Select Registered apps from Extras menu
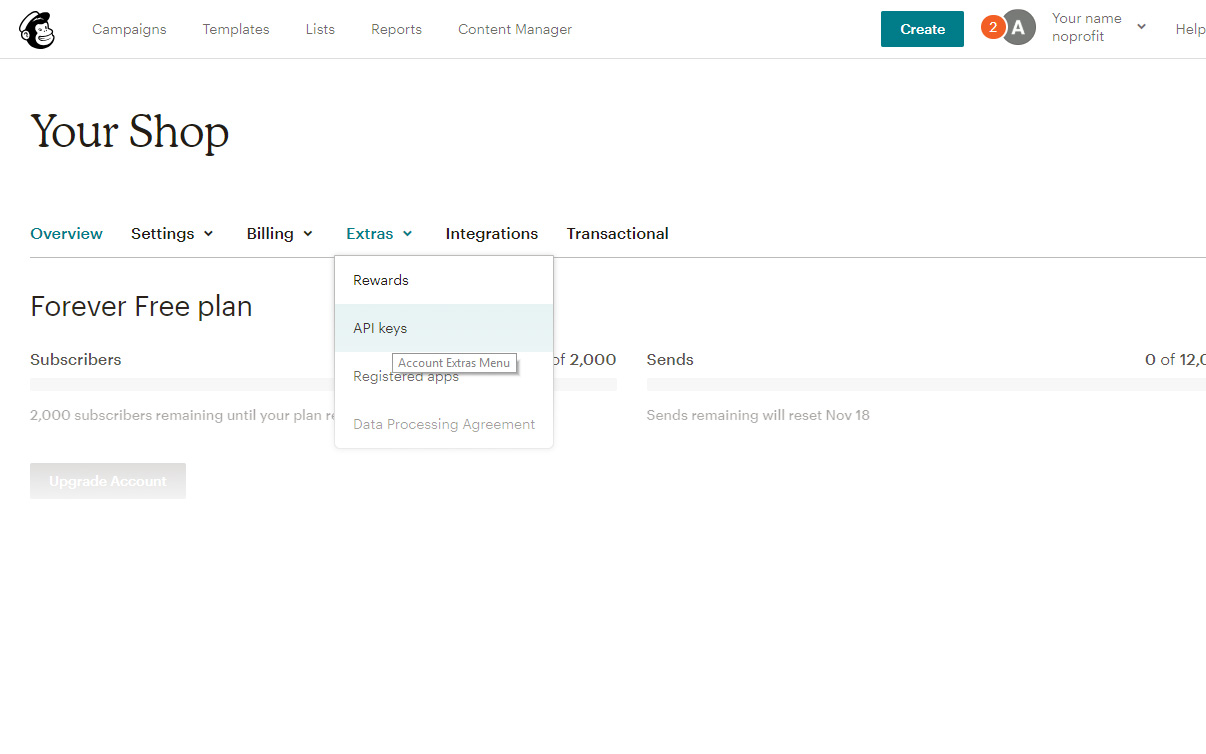The width and height of the screenshot is (1206, 754). [444, 376]
